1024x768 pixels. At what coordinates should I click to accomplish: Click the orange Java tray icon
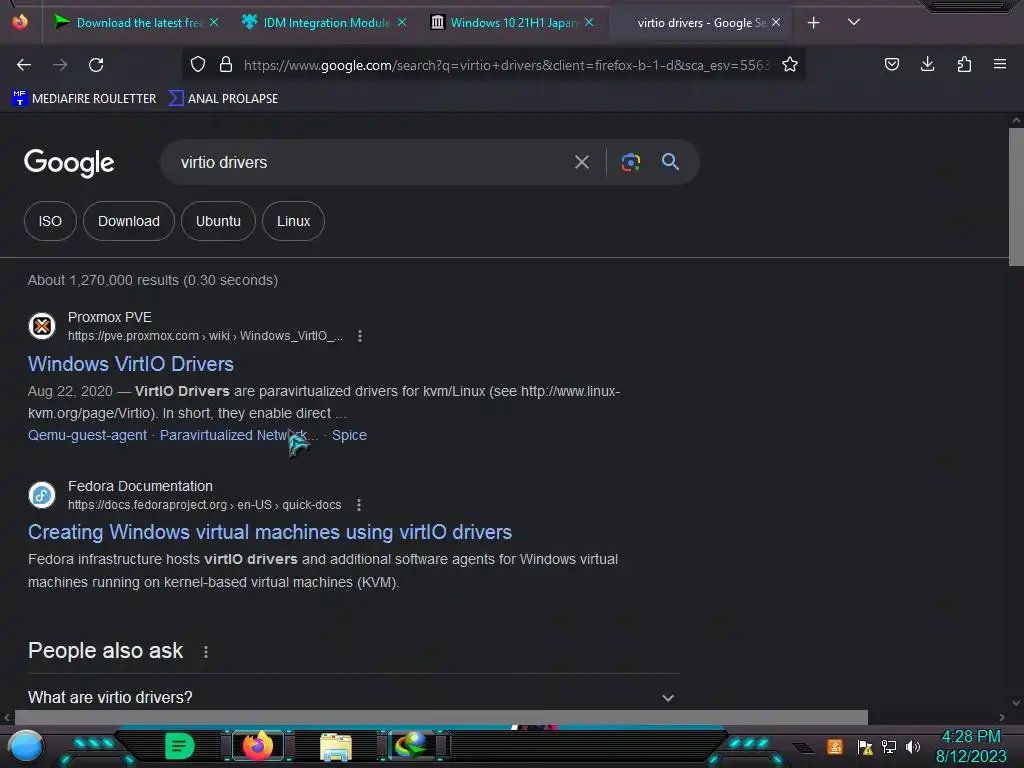point(835,746)
